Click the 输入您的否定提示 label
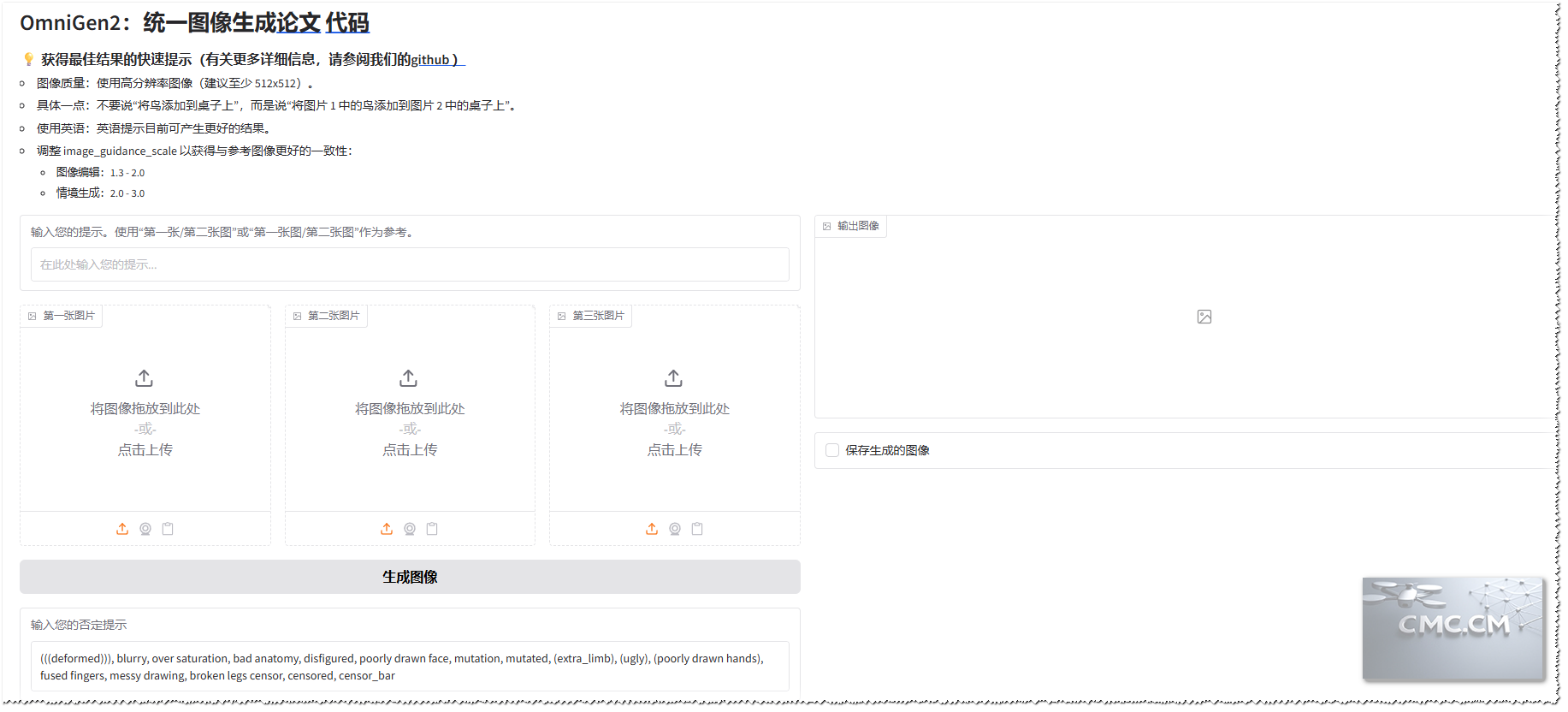 79,625
